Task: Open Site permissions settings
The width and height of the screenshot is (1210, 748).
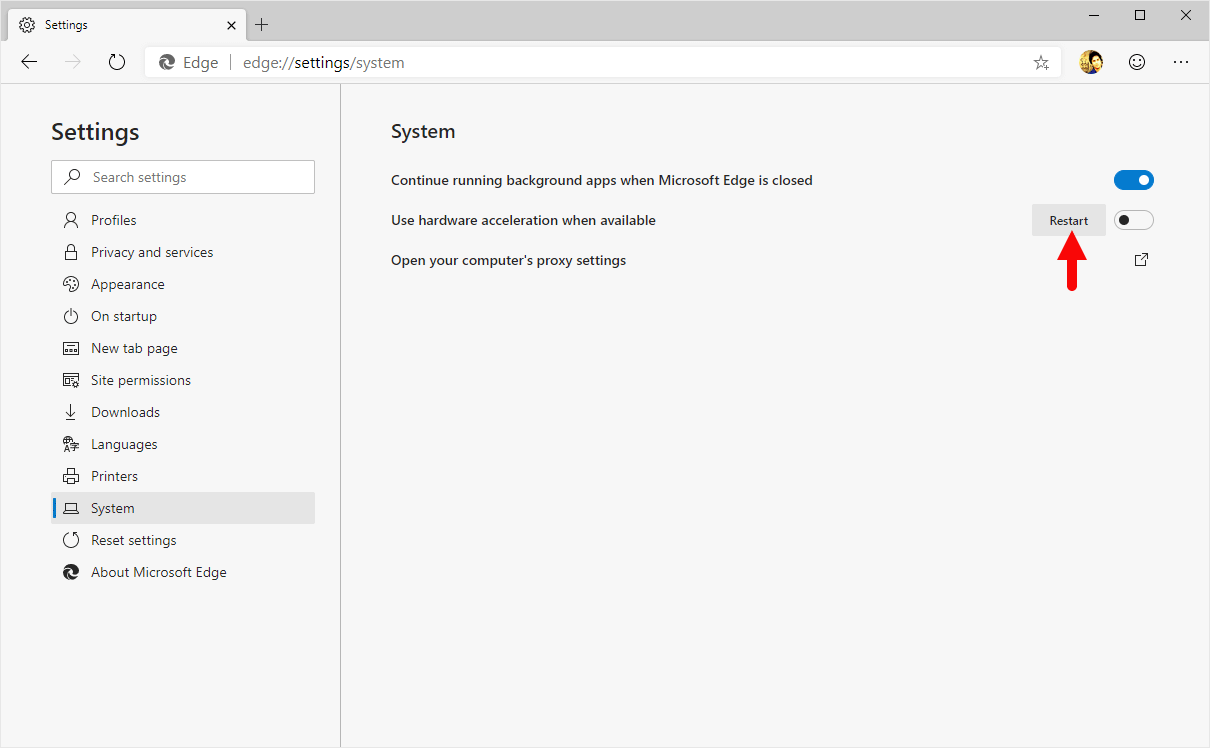Action: click(183, 380)
